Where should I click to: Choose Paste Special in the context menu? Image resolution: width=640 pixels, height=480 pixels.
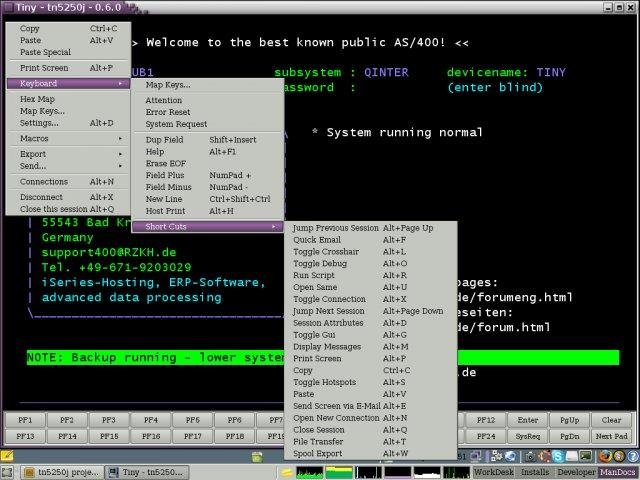coord(68,52)
